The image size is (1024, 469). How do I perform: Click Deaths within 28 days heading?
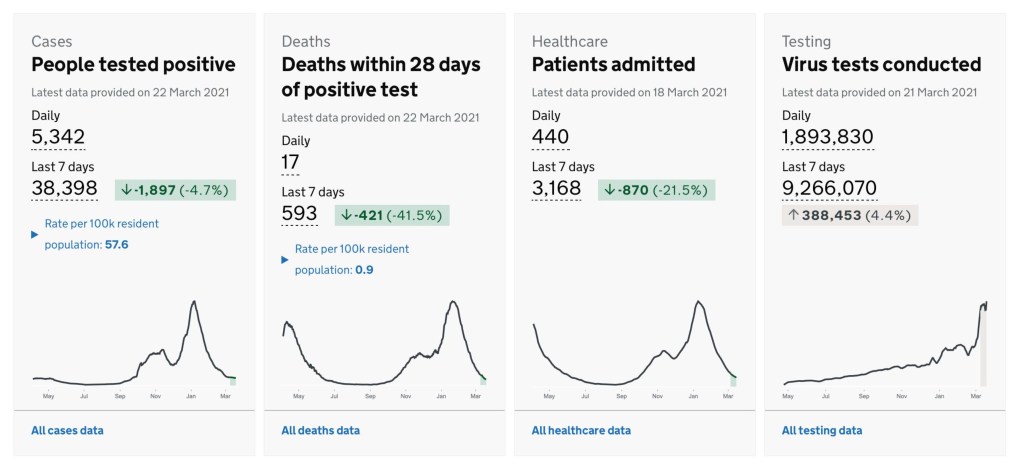tap(381, 77)
